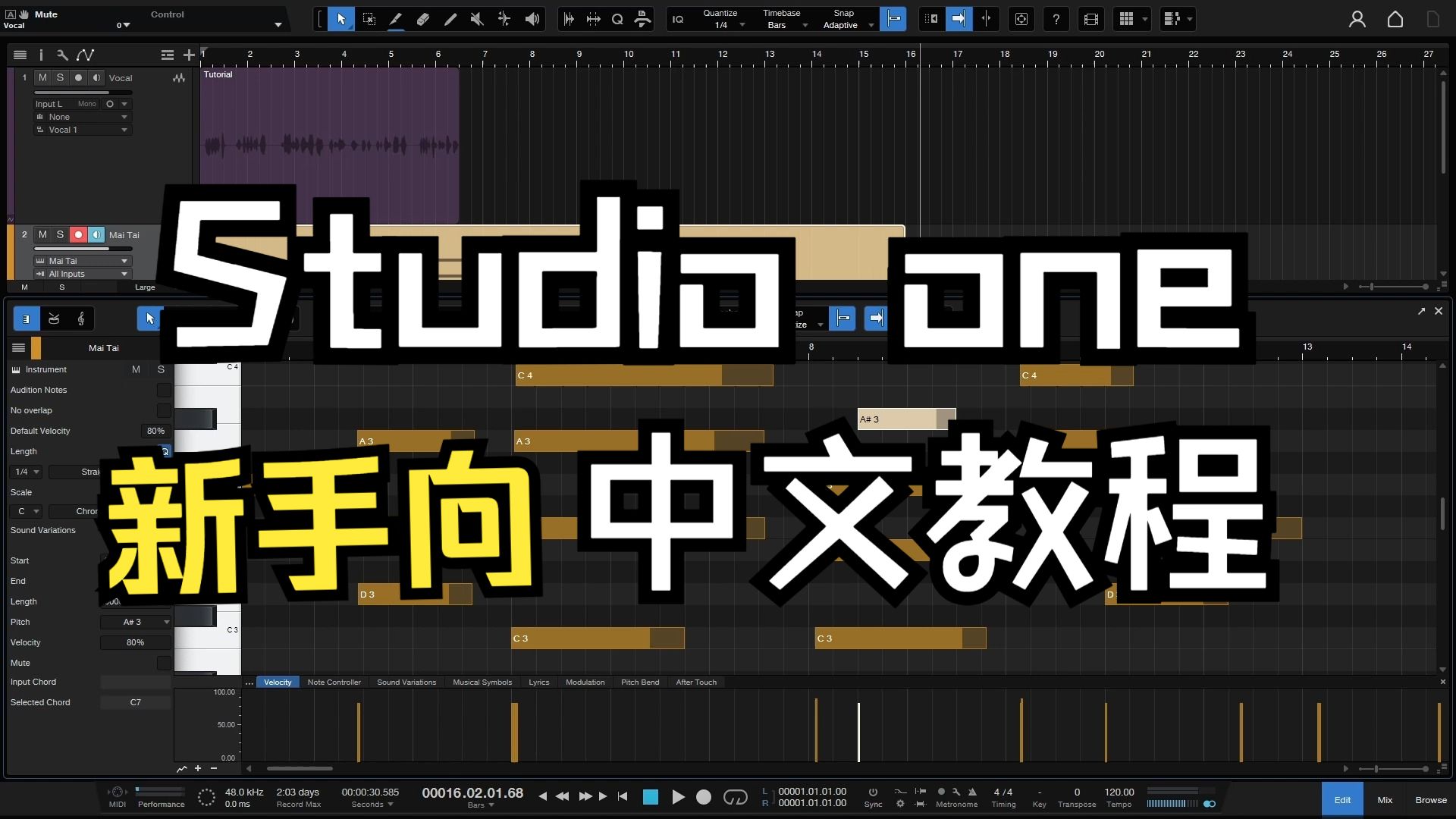This screenshot has height=819, width=1456.
Task: Select the Mute tool in the toolbar
Action: point(476,19)
